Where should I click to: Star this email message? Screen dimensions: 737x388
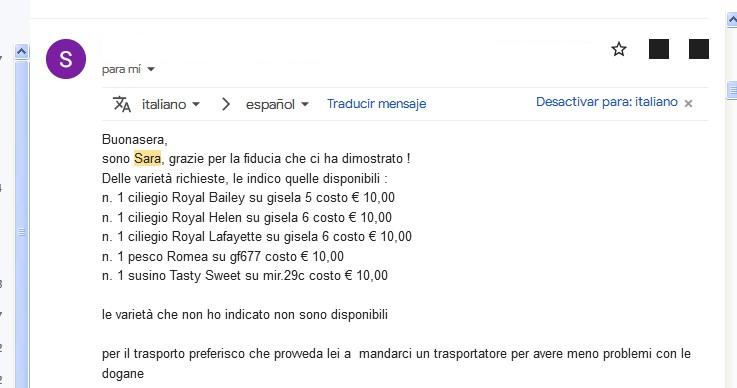tap(619, 49)
